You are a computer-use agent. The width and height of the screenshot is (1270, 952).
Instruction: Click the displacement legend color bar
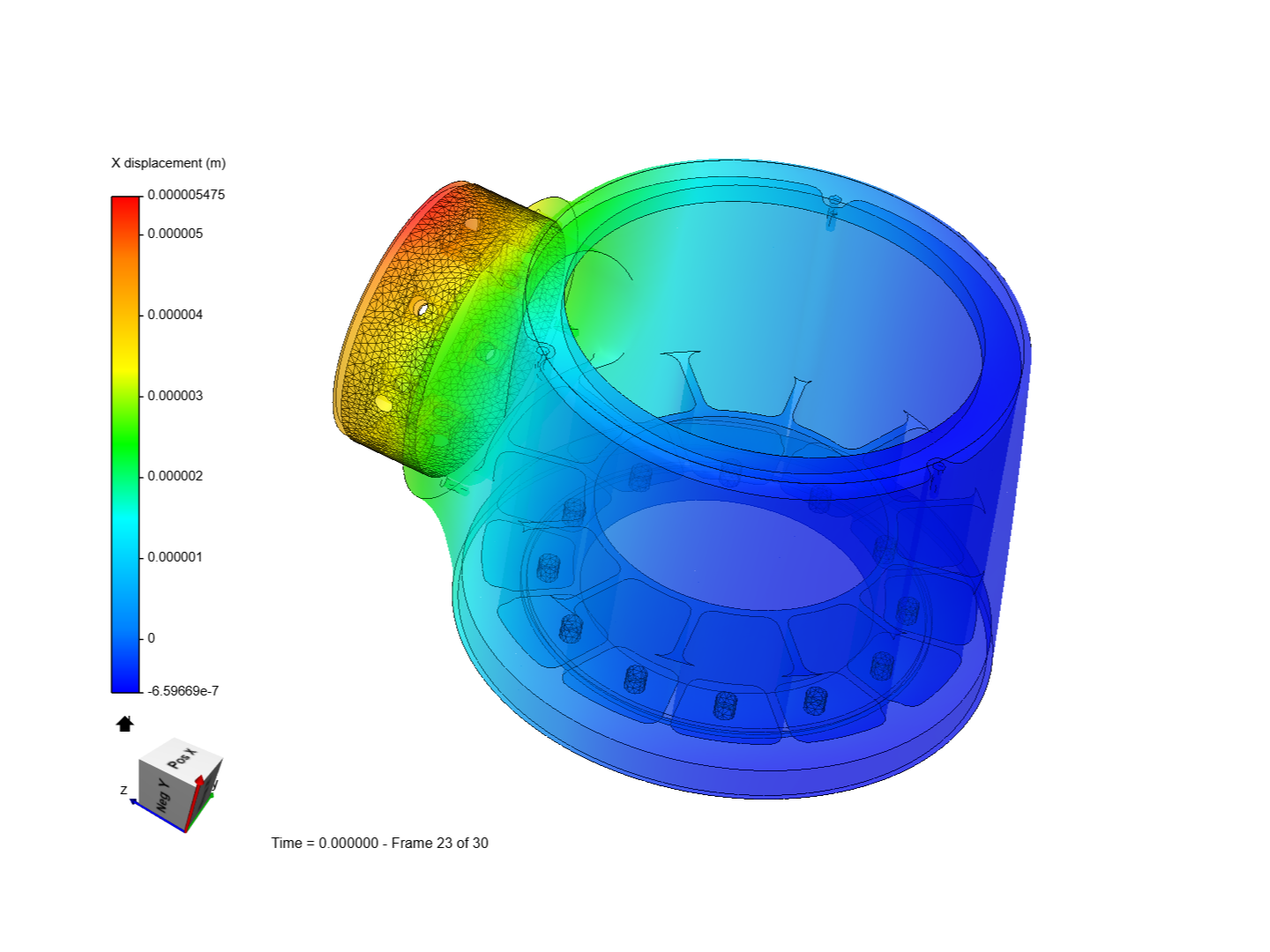[x=125, y=444]
